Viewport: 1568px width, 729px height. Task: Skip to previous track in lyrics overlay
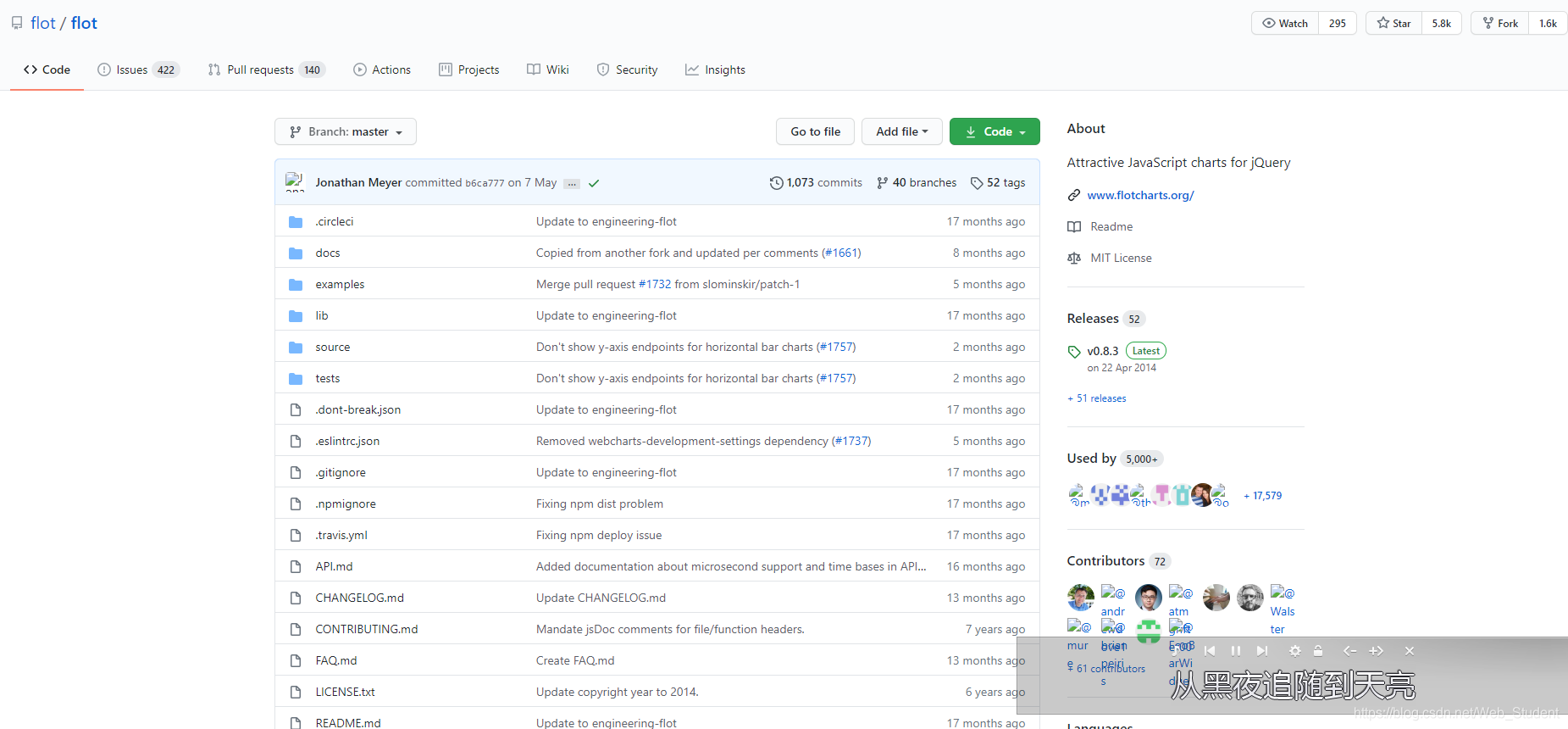[x=1210, y=651]
